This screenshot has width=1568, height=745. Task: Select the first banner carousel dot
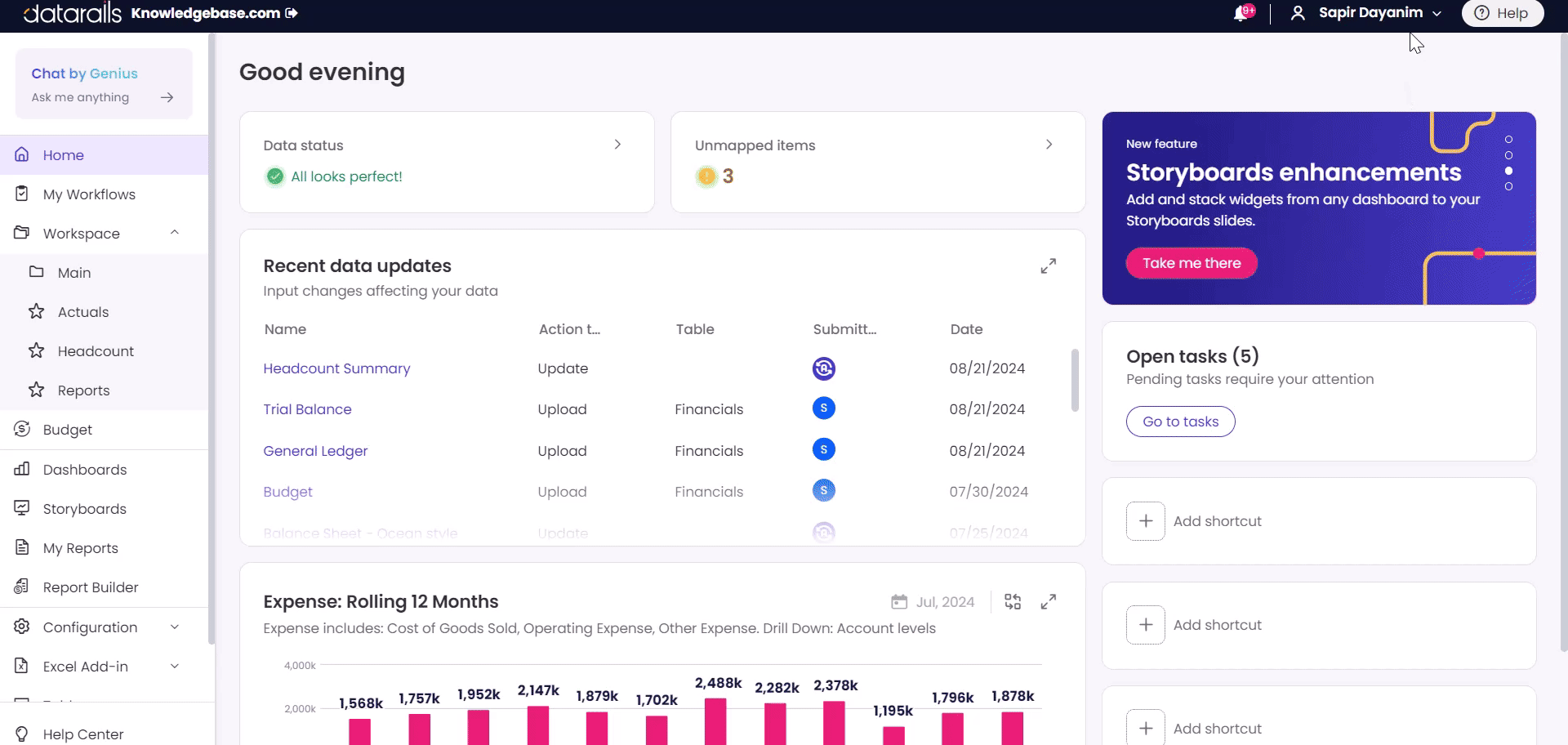click(1508, 140)
